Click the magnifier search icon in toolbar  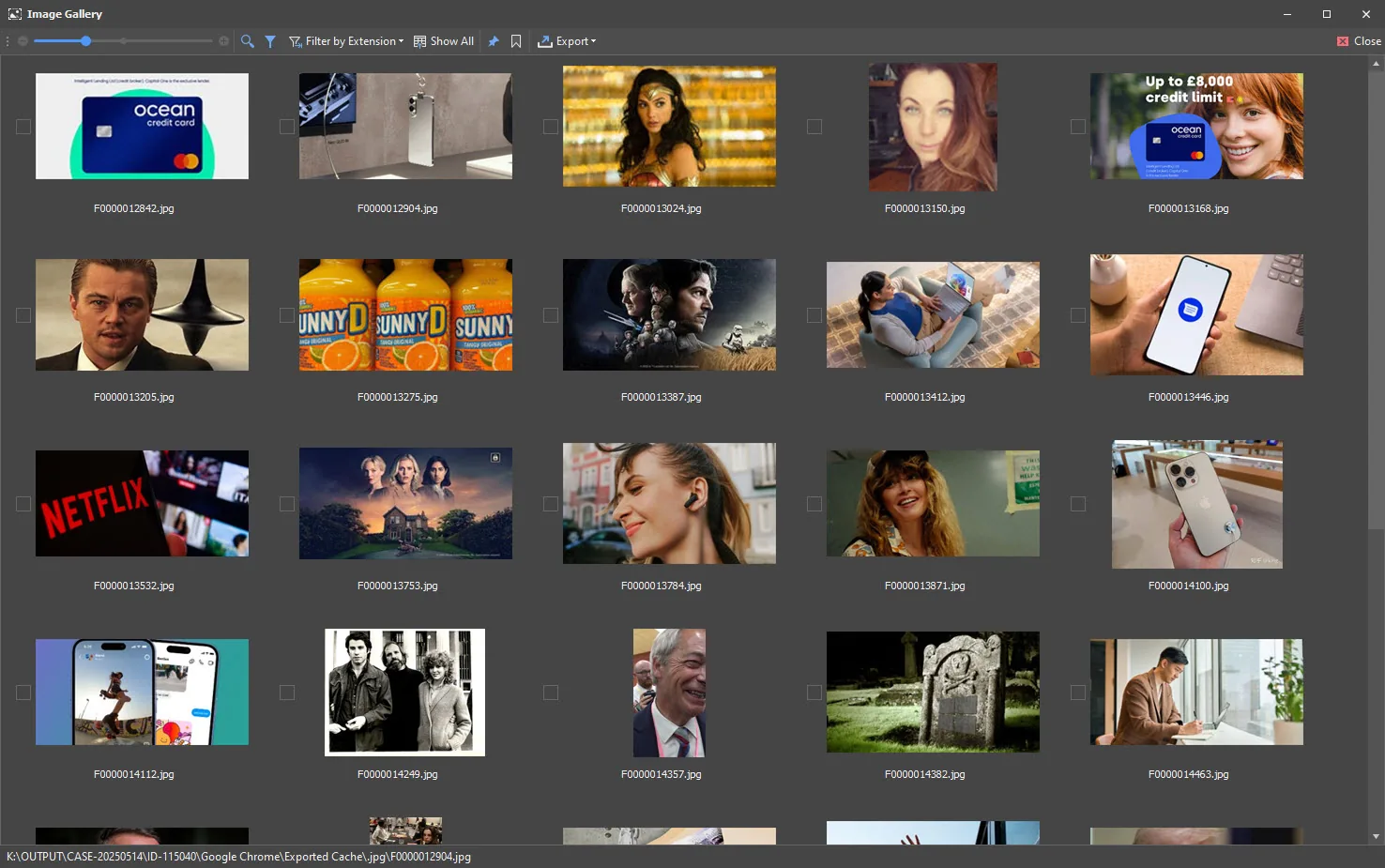pyautogui.click(x=248, y=41)
